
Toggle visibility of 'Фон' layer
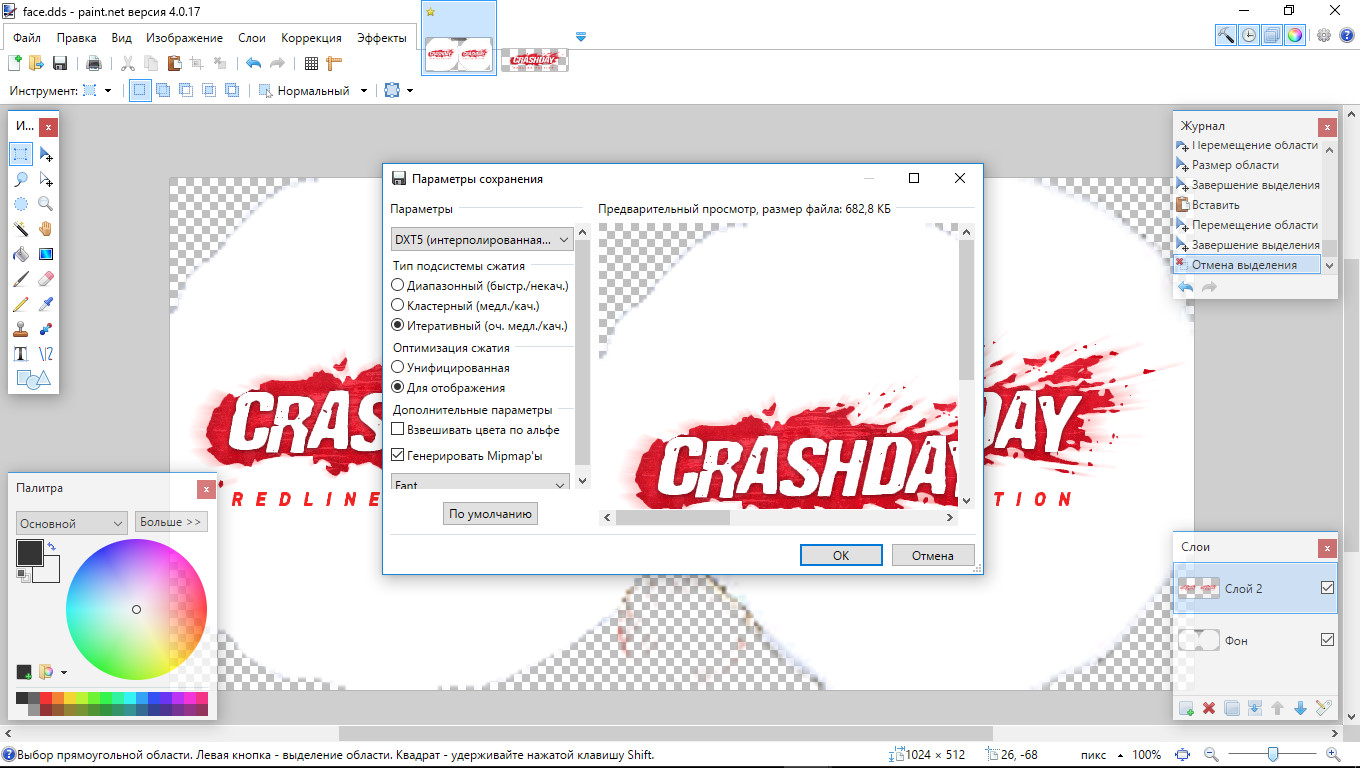pyautogui.click(x=1328, y=640)
